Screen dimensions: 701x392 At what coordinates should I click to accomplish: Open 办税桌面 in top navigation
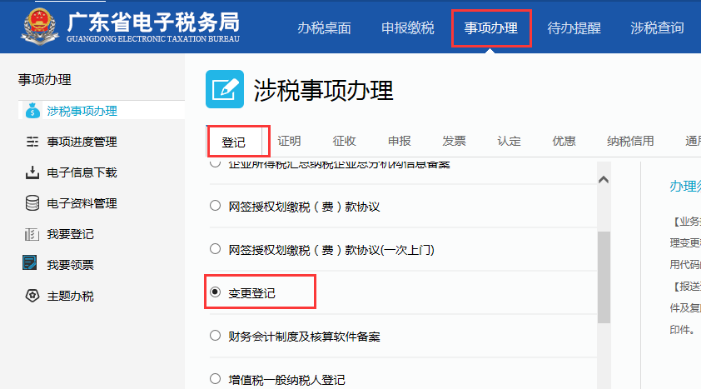(324, 28)
